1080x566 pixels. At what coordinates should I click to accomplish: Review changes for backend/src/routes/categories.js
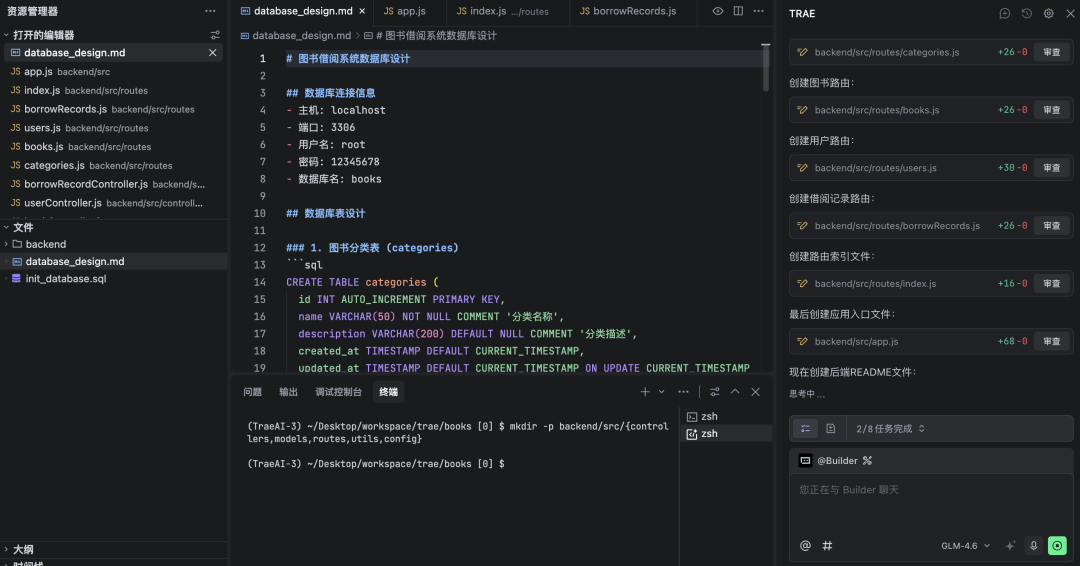[1052, 52]
